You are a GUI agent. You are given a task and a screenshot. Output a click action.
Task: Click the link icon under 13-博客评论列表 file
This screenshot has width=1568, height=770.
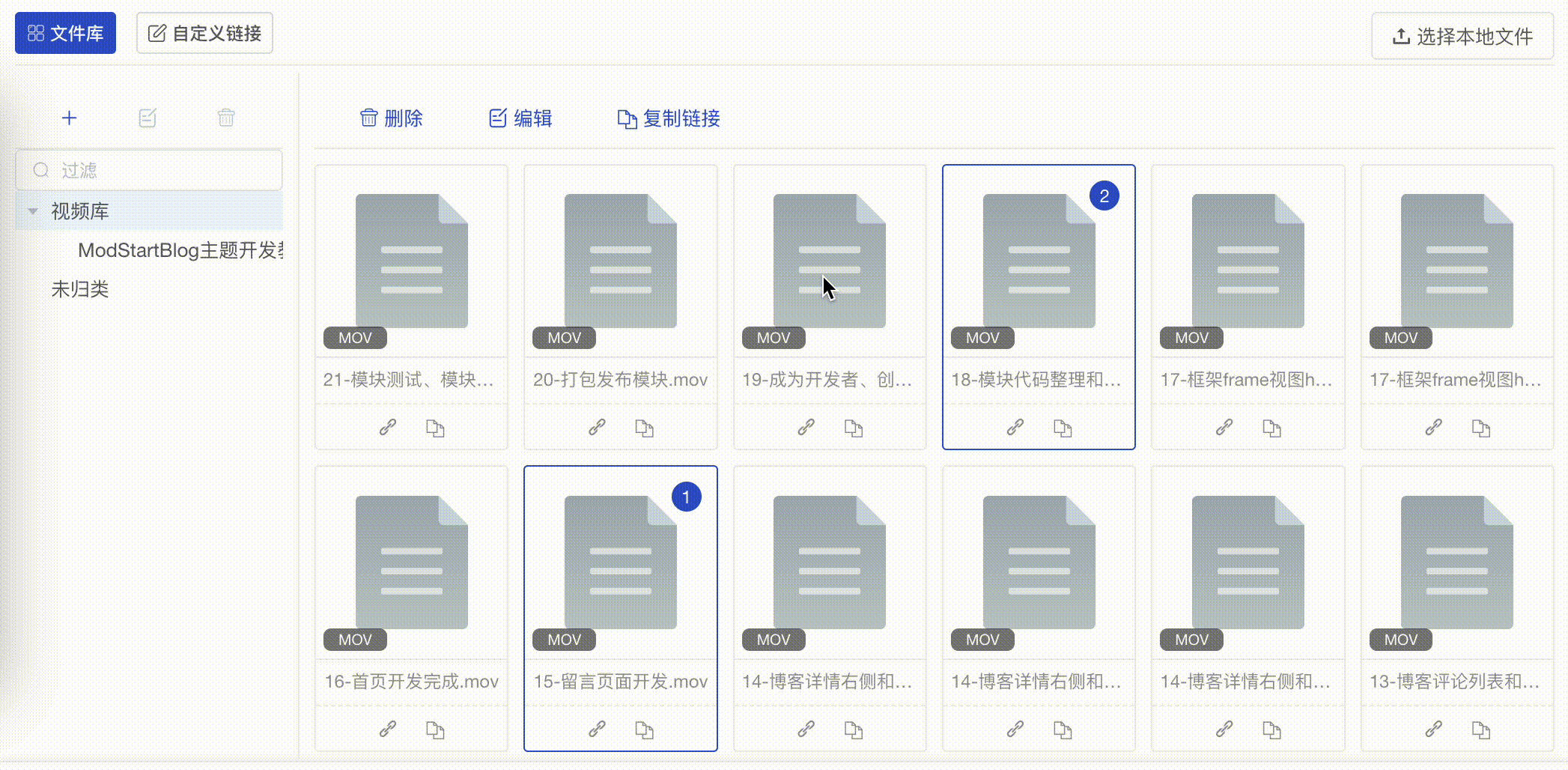(x=1434, y=729)
